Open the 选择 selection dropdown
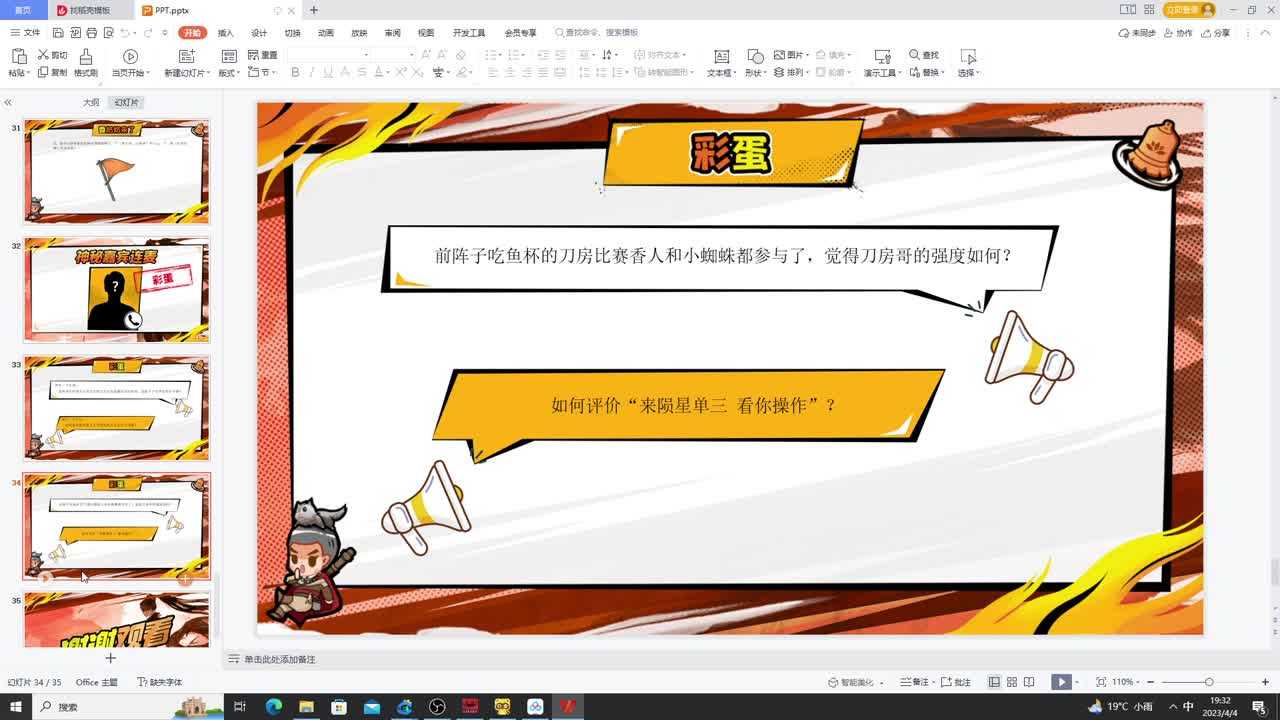This screenshot has height=720, width=1280. click(x=968, y=72)
